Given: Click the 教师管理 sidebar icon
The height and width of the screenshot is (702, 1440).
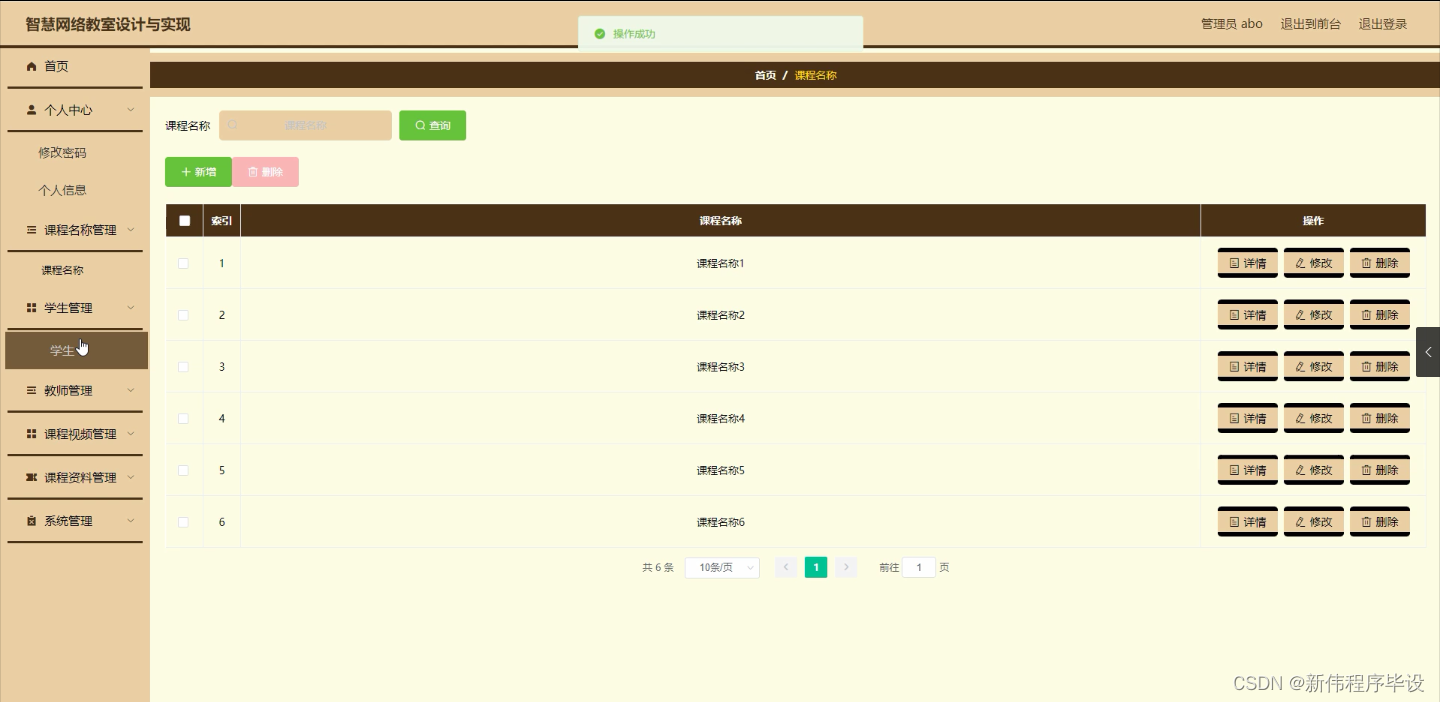Looking at the screenshot, I should [x=31, y=390].
